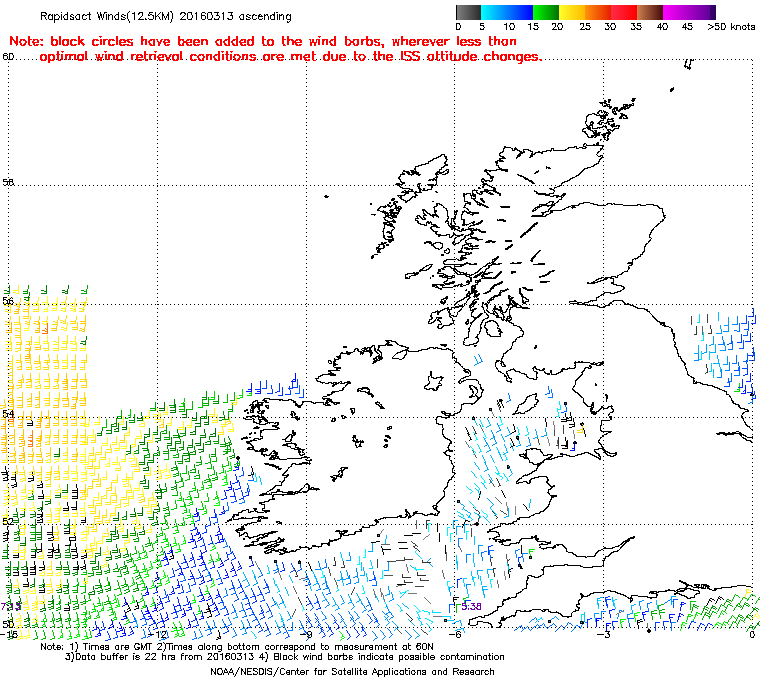Click the purple '7:33' swath time label
760x688 pixels.
pos(11,607)
